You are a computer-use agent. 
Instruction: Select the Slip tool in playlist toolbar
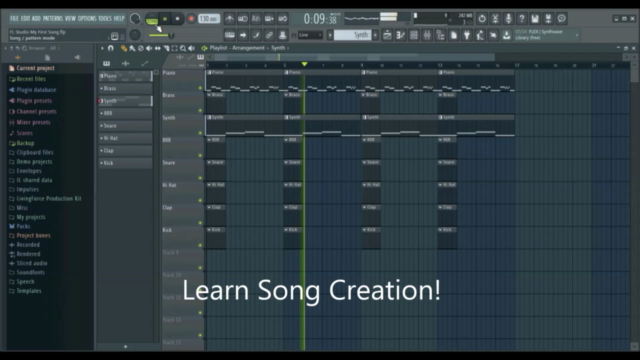pyautogui.click(x=158, y=48)
